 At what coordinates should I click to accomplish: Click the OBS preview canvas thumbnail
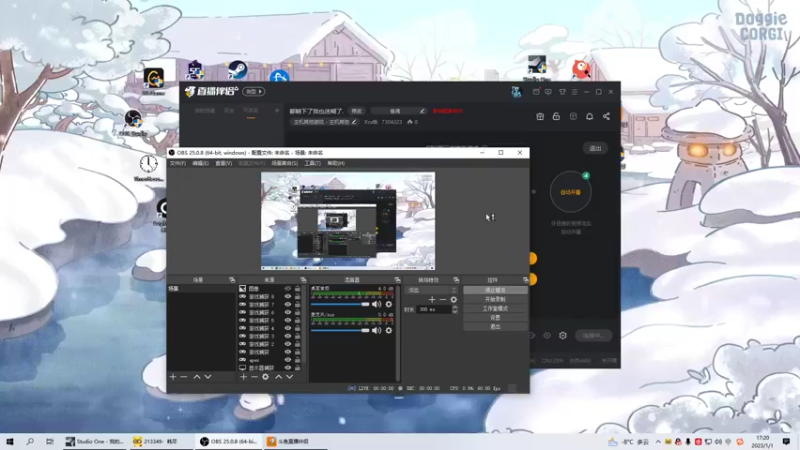click(348, 221)
